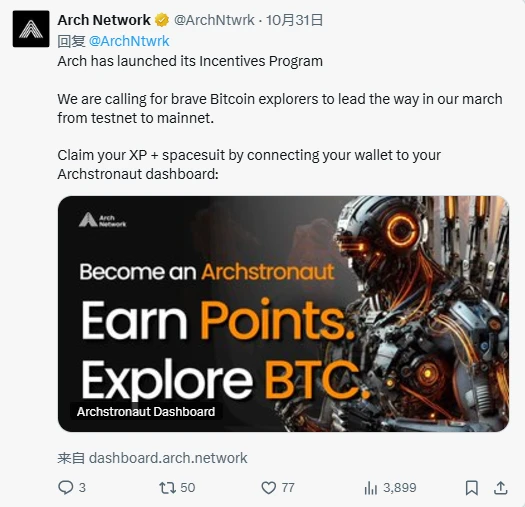Click the Archstronaut Dashboard card label
Viewport: 525px width, 507px height.
[x=146, y=412]
